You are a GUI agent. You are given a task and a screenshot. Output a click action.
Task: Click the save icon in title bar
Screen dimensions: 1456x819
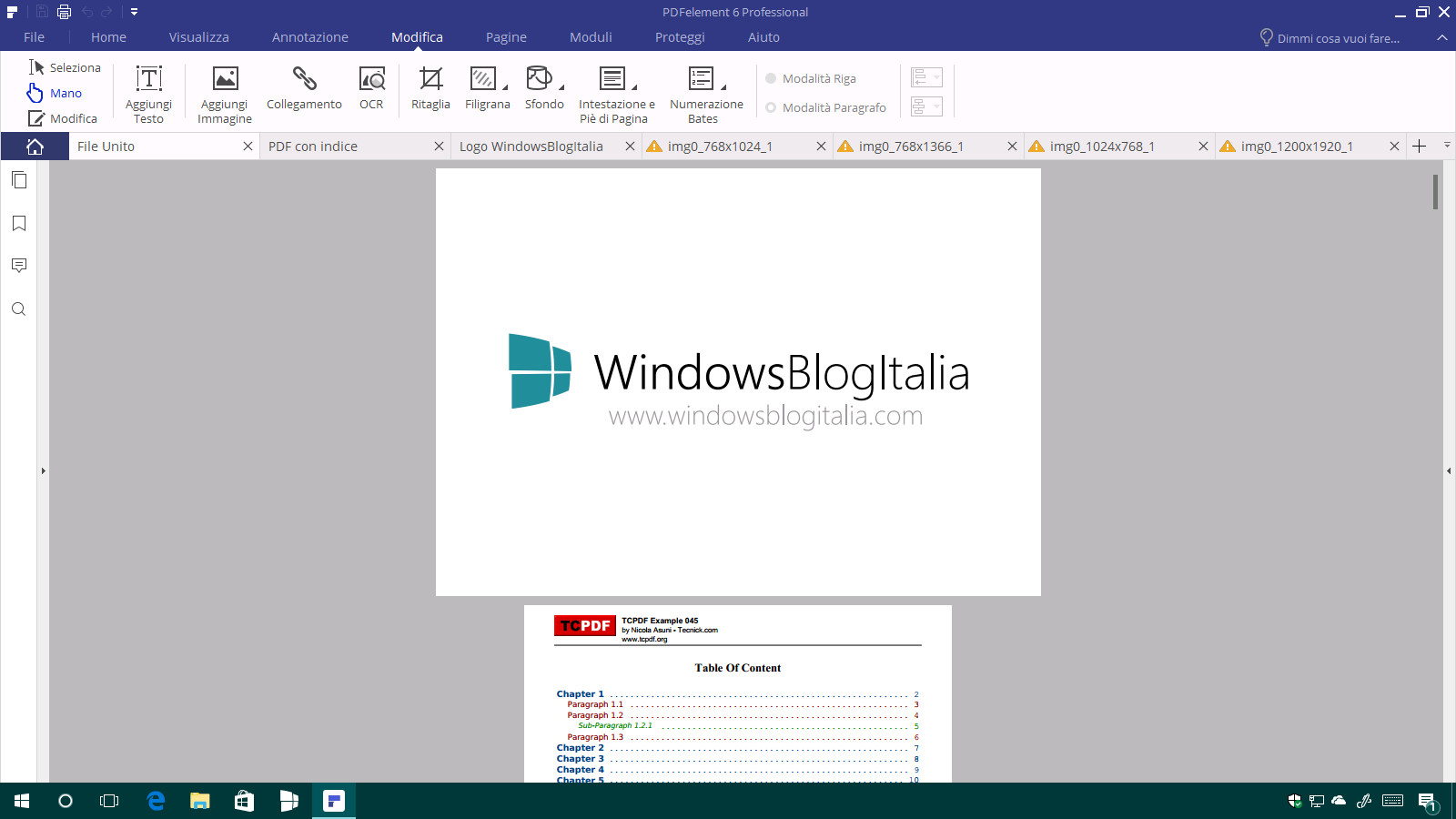click(x=42, y=12)
